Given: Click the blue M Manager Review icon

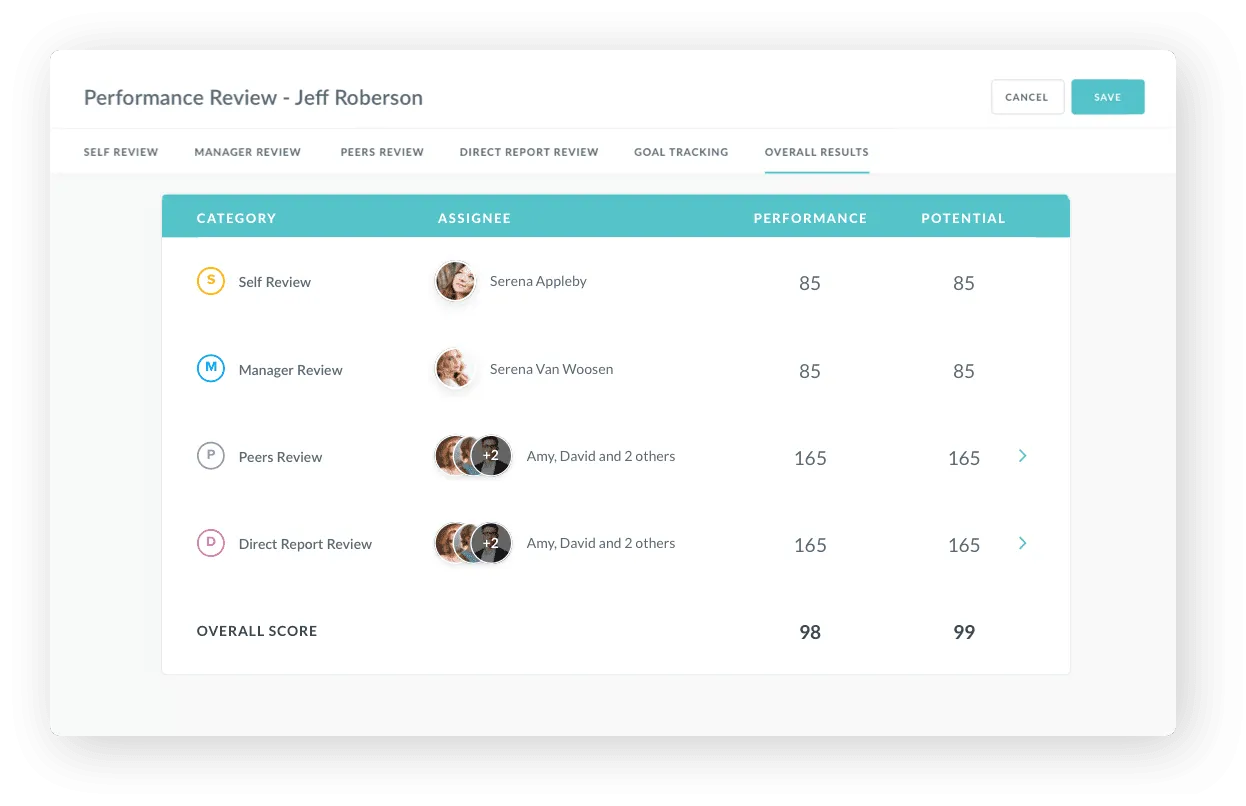Looking at the screenshot, I should 210,368.
